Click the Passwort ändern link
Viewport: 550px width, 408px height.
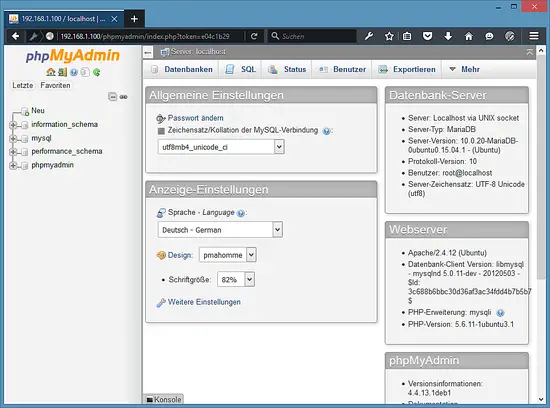coord(195,118)
